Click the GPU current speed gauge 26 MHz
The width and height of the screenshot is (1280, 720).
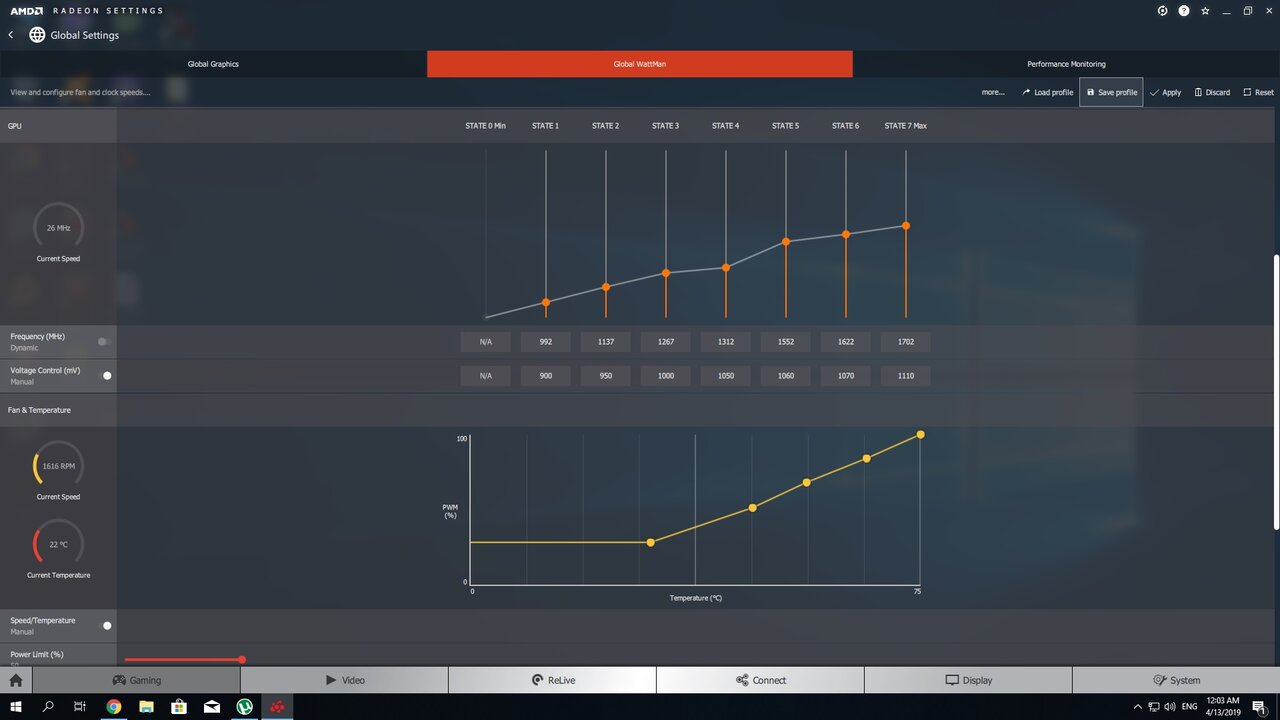click(x=58, y=228)
